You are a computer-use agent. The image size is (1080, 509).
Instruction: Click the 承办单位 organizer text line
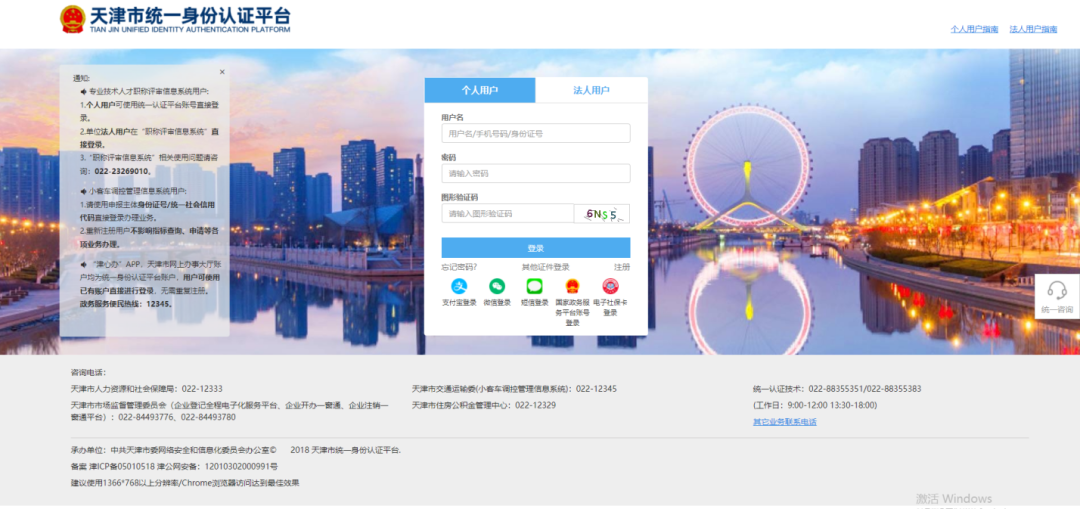(x=174, y=450)
